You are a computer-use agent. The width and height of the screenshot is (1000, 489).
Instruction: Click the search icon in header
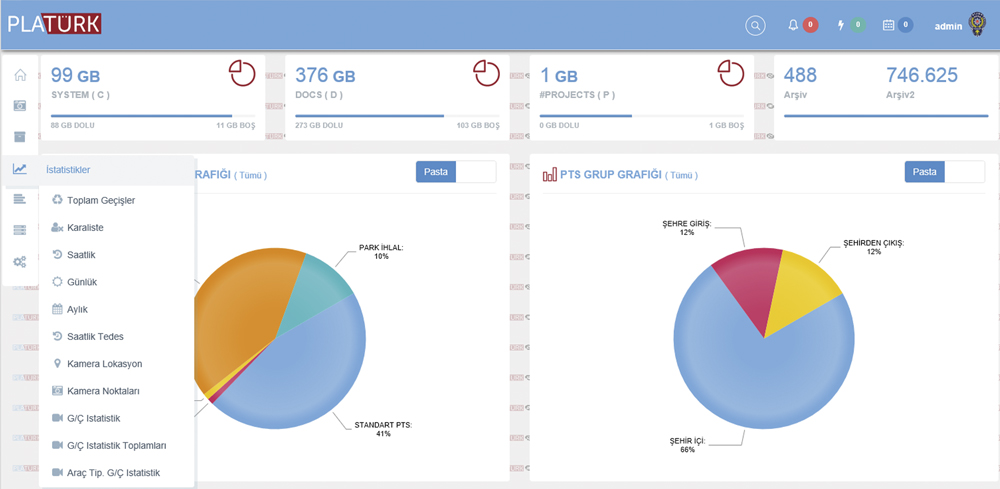[x=755, y=25]
